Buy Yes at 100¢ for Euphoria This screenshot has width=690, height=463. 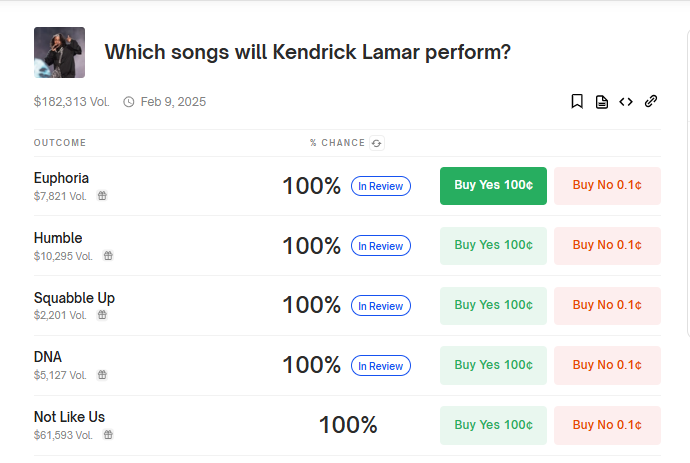click(493, 186)
